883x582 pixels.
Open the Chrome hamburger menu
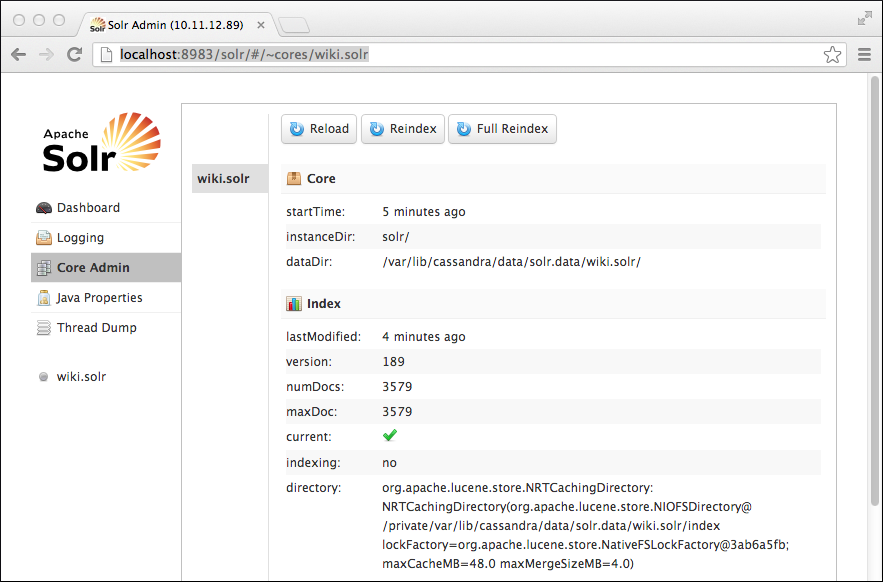click(x=864, y=55)
